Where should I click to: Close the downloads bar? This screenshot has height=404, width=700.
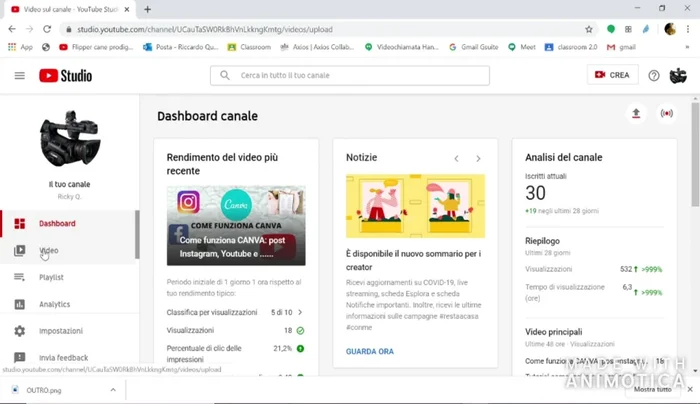tap(690, 389)
